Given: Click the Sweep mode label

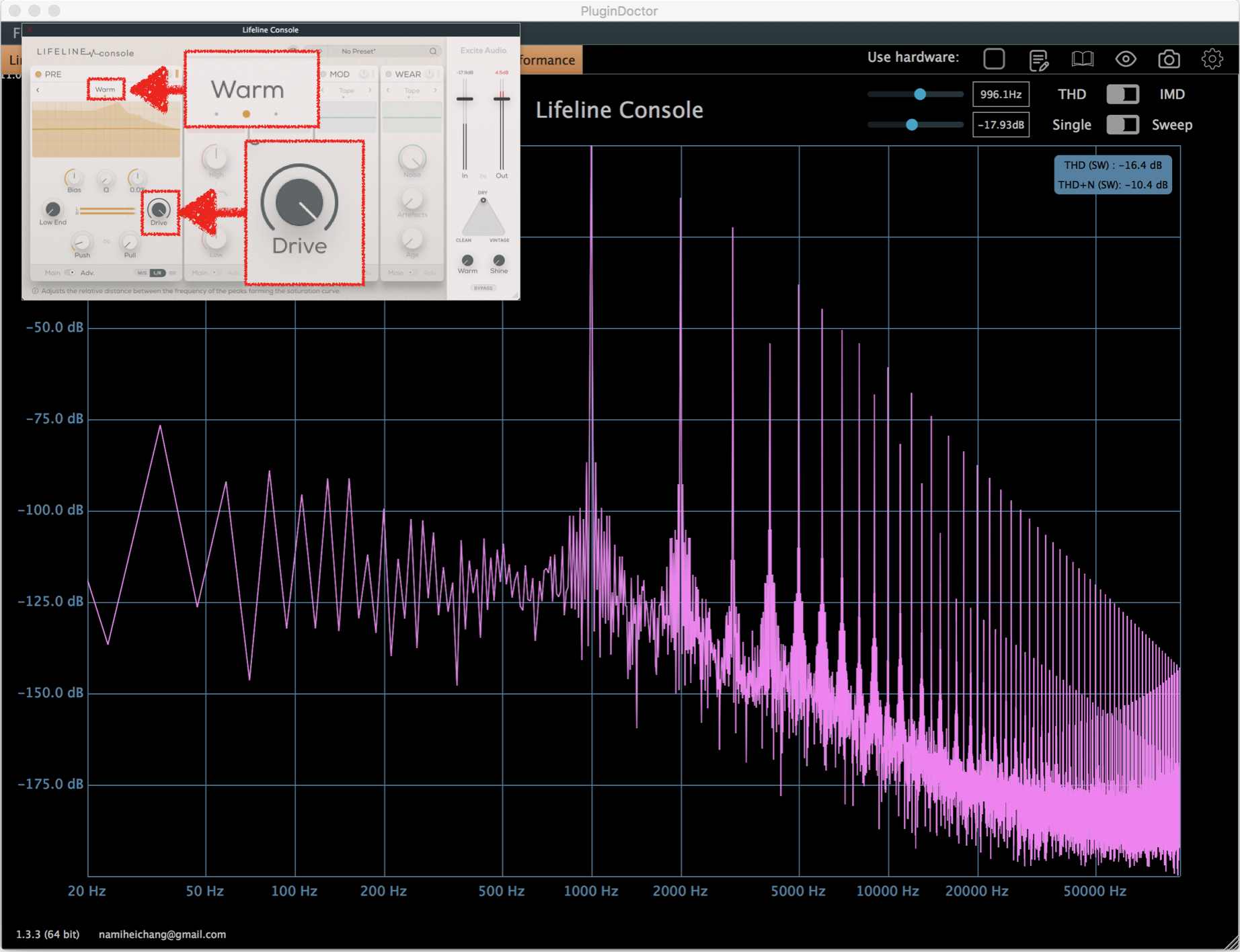Looking at the screenshot, I should (1171, 124).
